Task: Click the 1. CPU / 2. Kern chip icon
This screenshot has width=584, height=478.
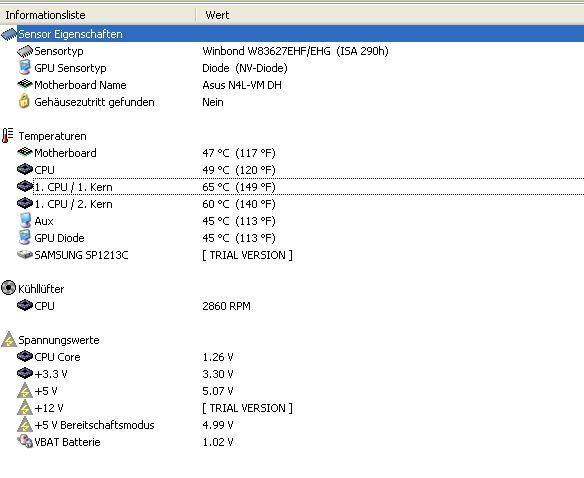Action: (25, 203)
